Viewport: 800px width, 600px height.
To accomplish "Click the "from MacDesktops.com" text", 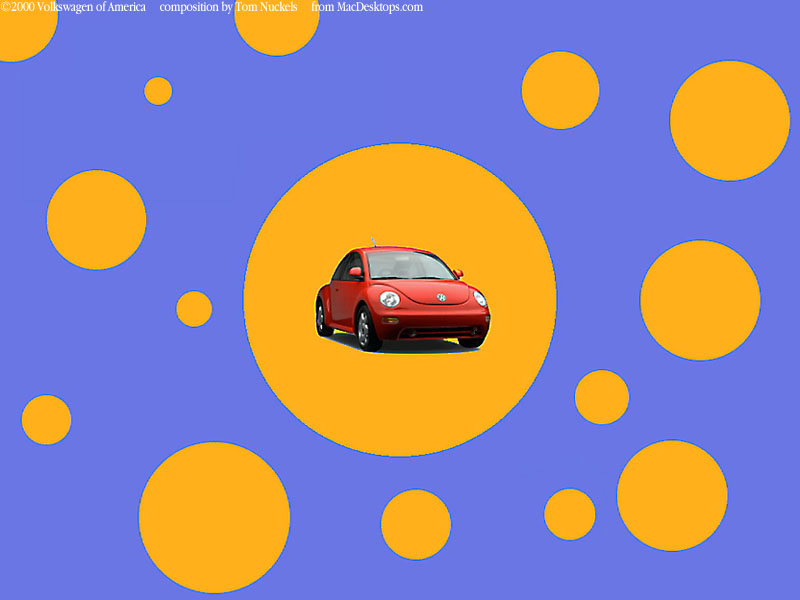I will point(367,7).
